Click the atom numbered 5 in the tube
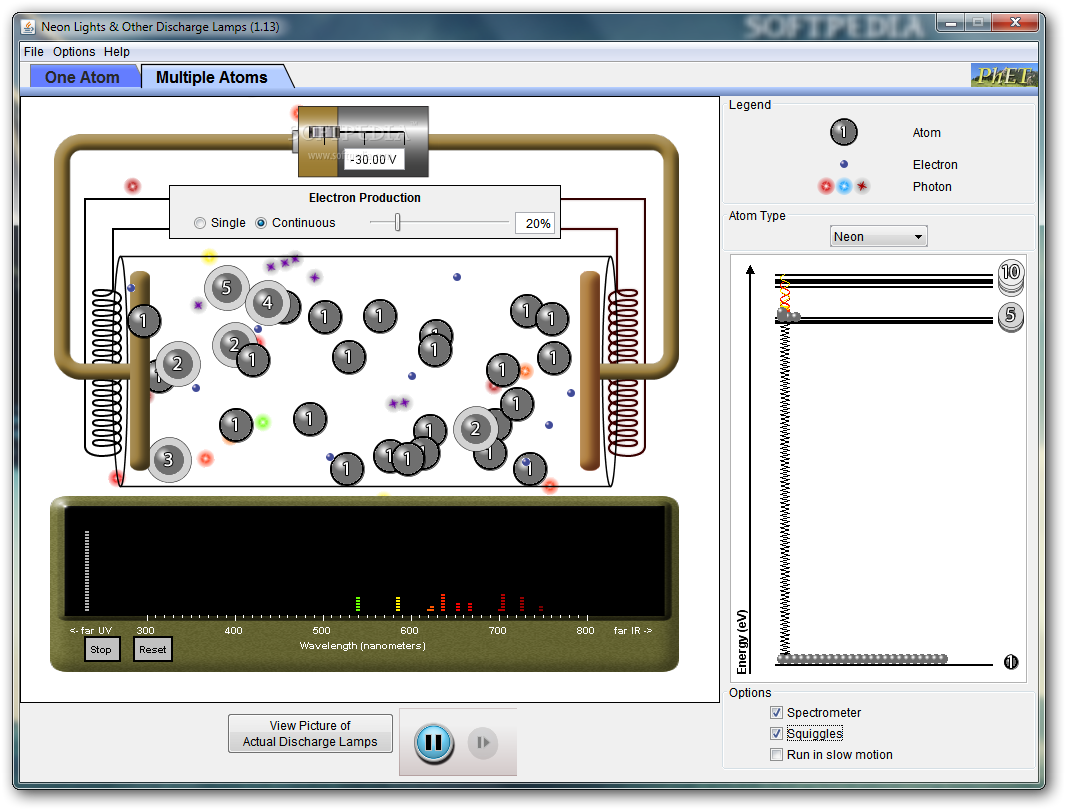 (226, 288)
